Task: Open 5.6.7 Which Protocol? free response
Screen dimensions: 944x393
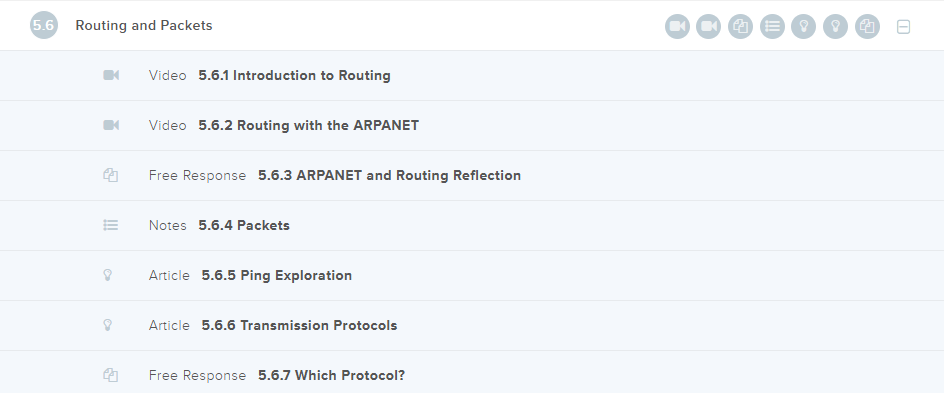Action: [x=472, y=372]
